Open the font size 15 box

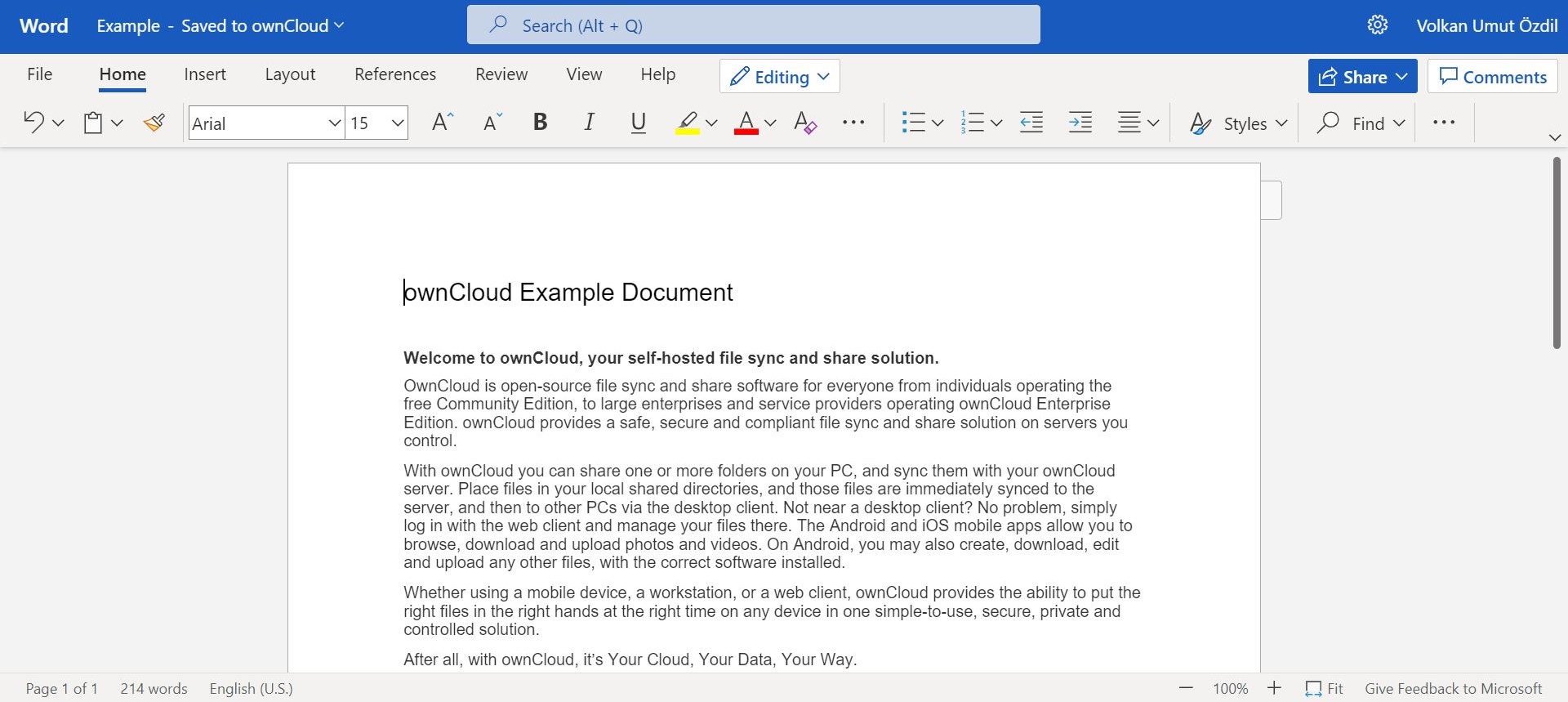pyautogui.click(x=376, y=123)
